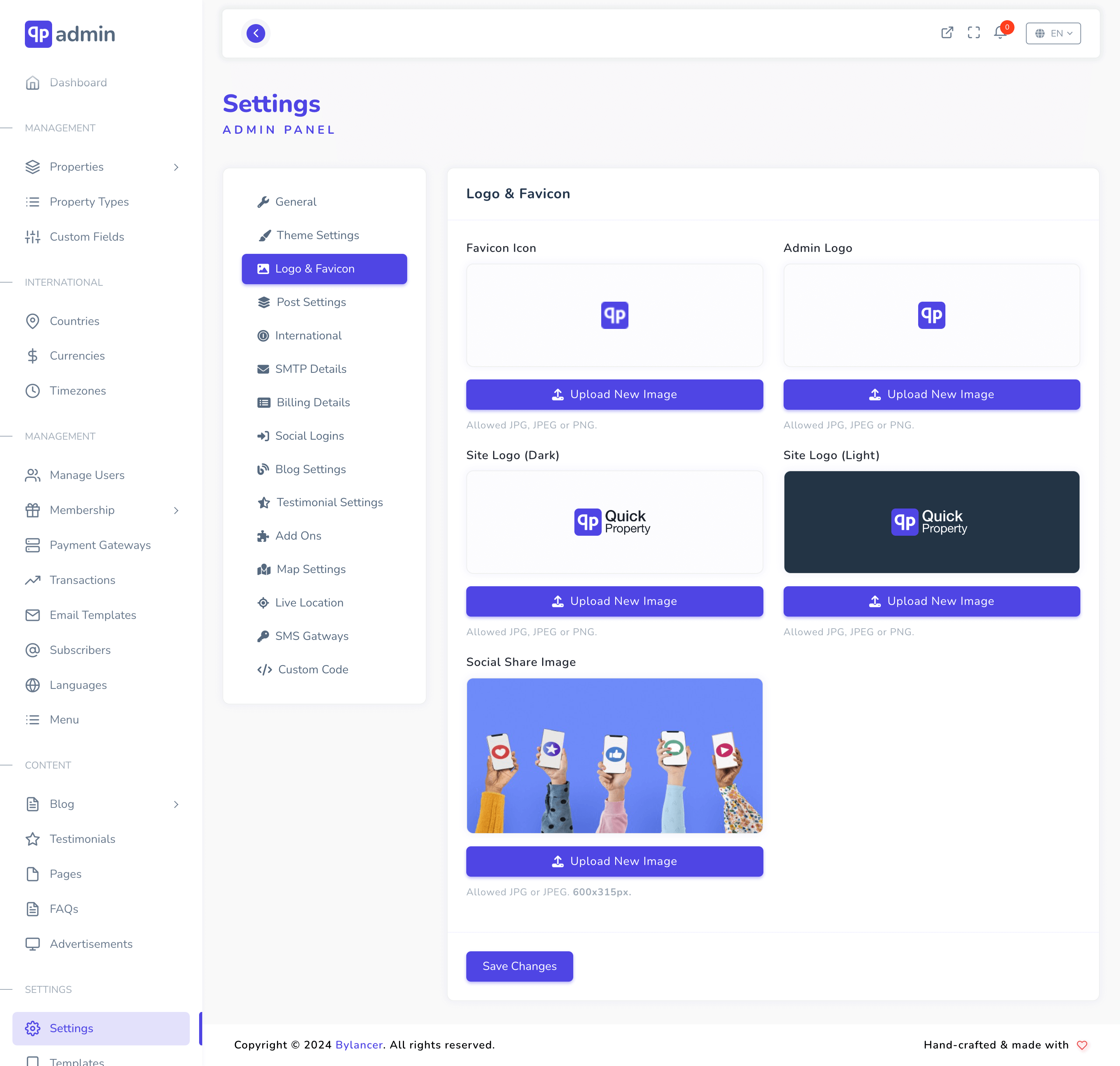Viewport: 1120px width, 1066px height.
Task: Upload new Site Logo (Dark) image
Action: (614, 601)
